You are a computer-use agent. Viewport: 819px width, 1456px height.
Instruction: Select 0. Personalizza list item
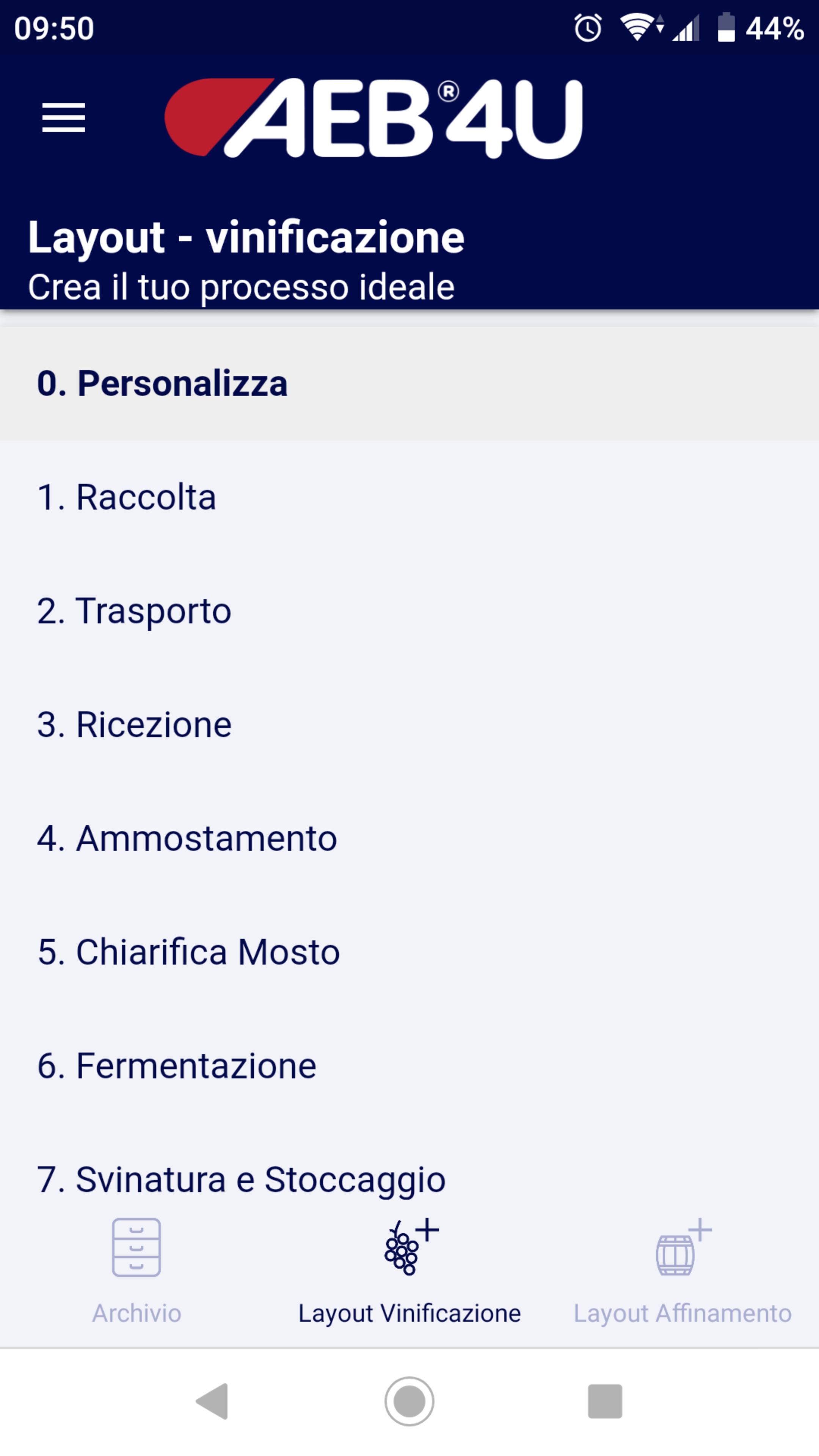(409, 383)
